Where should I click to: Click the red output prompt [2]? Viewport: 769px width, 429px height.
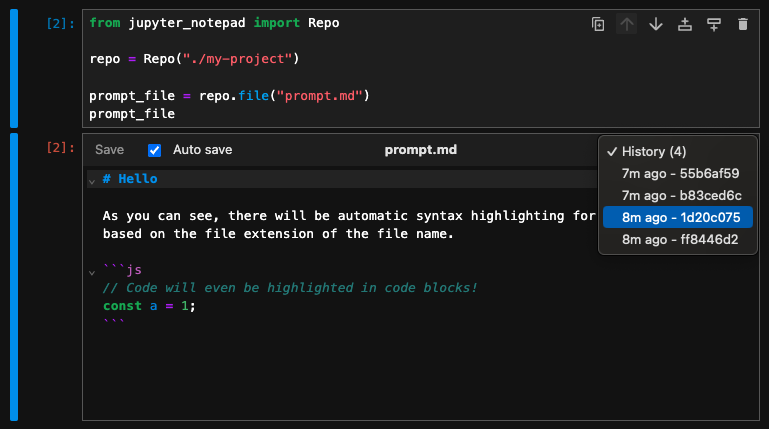point(60,148)
